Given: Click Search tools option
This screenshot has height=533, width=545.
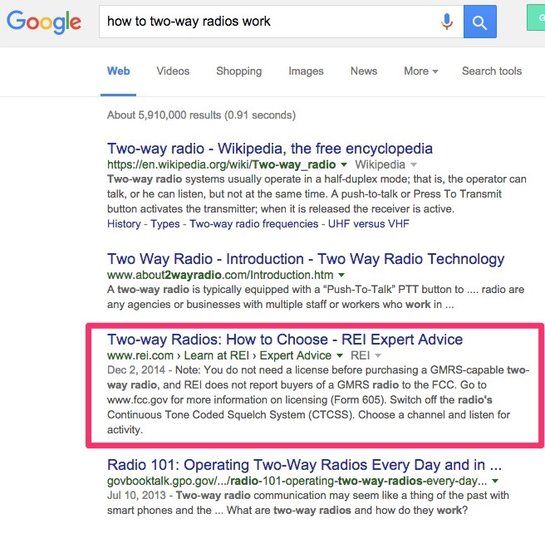Looking at the screenshot, I should click(492, 71).
